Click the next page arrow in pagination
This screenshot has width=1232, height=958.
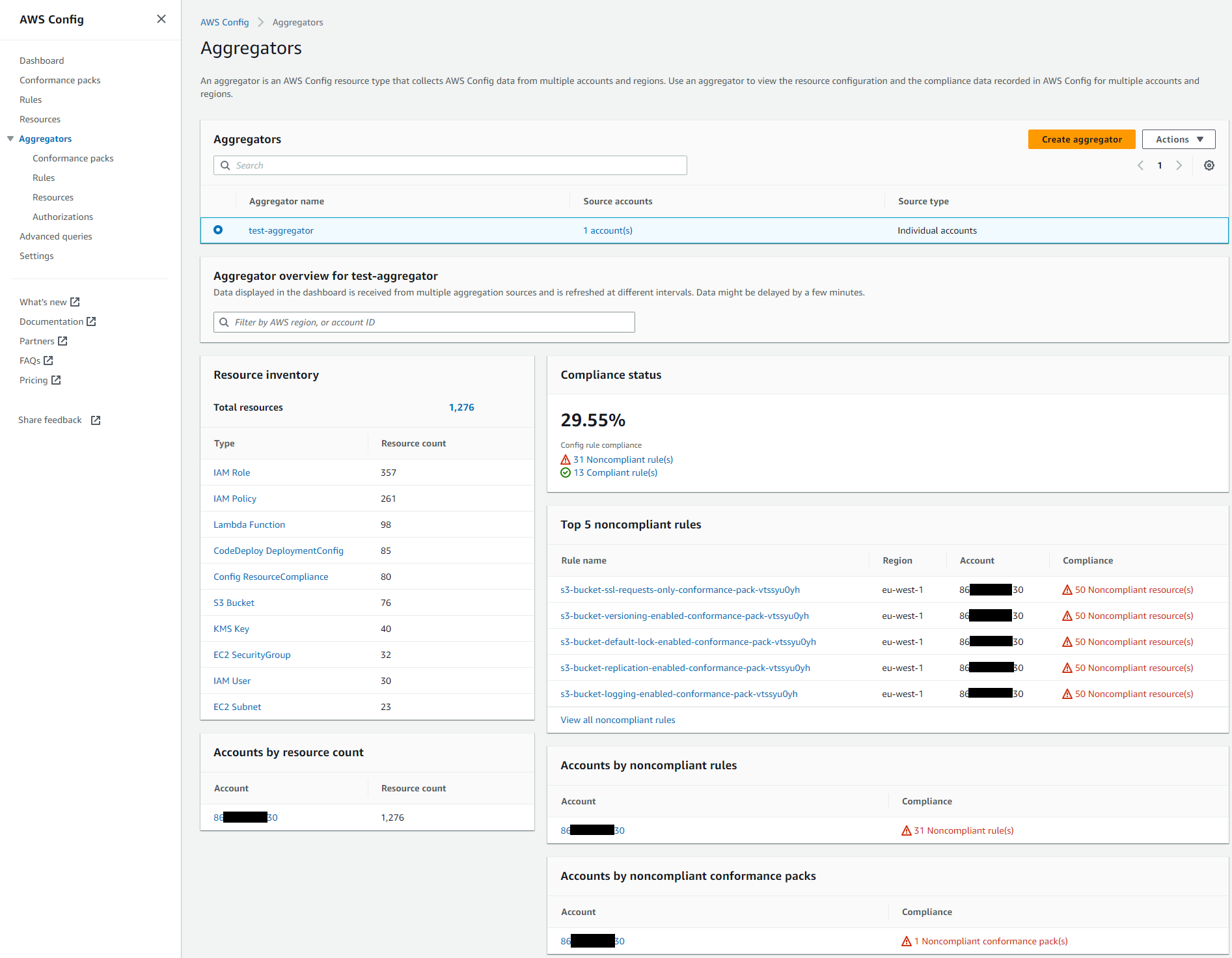[1179, 165]
